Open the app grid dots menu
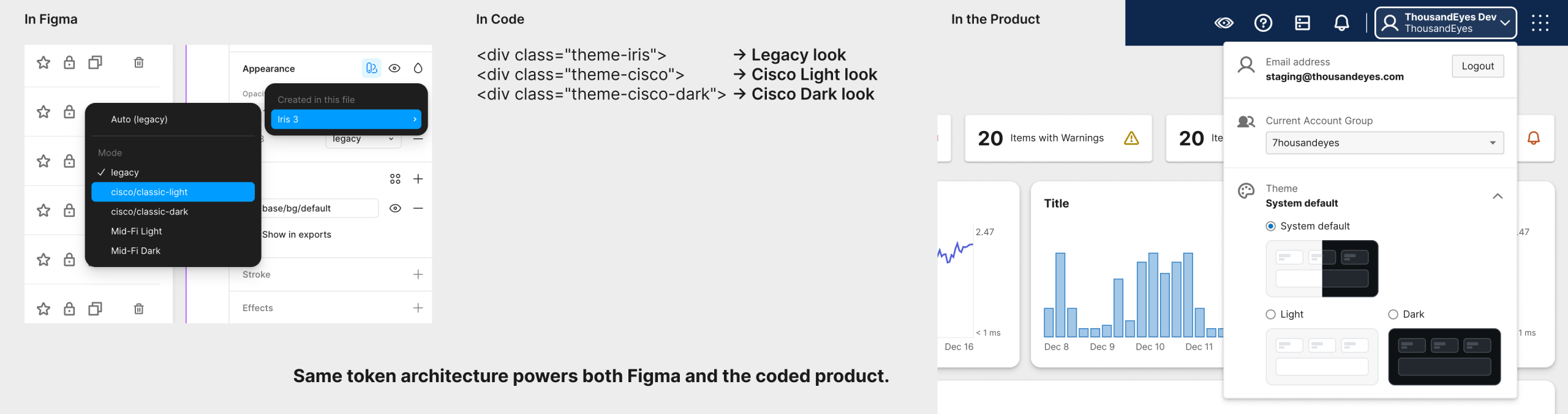This screenshot has width=1568, height=414. coord(1540,23)
